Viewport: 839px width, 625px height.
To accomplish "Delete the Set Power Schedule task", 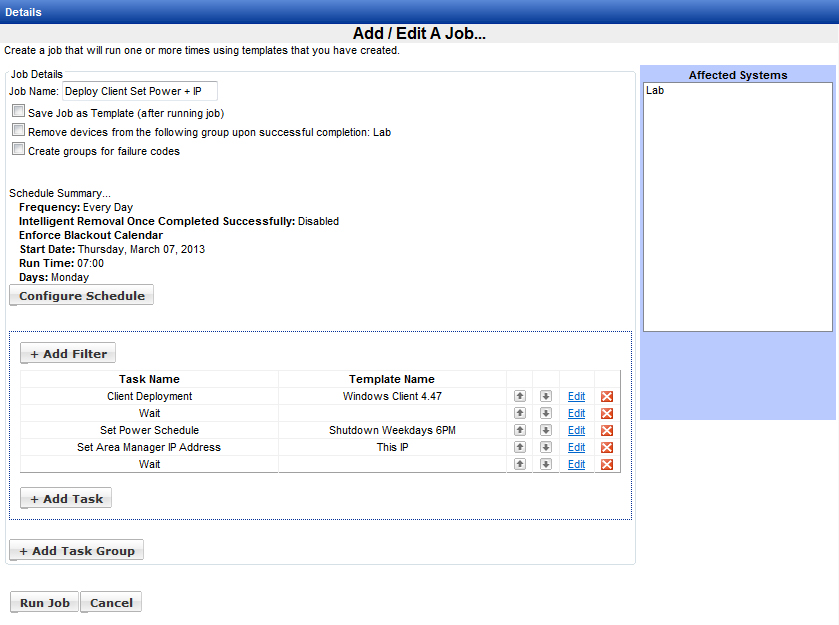I will (607, 431).
